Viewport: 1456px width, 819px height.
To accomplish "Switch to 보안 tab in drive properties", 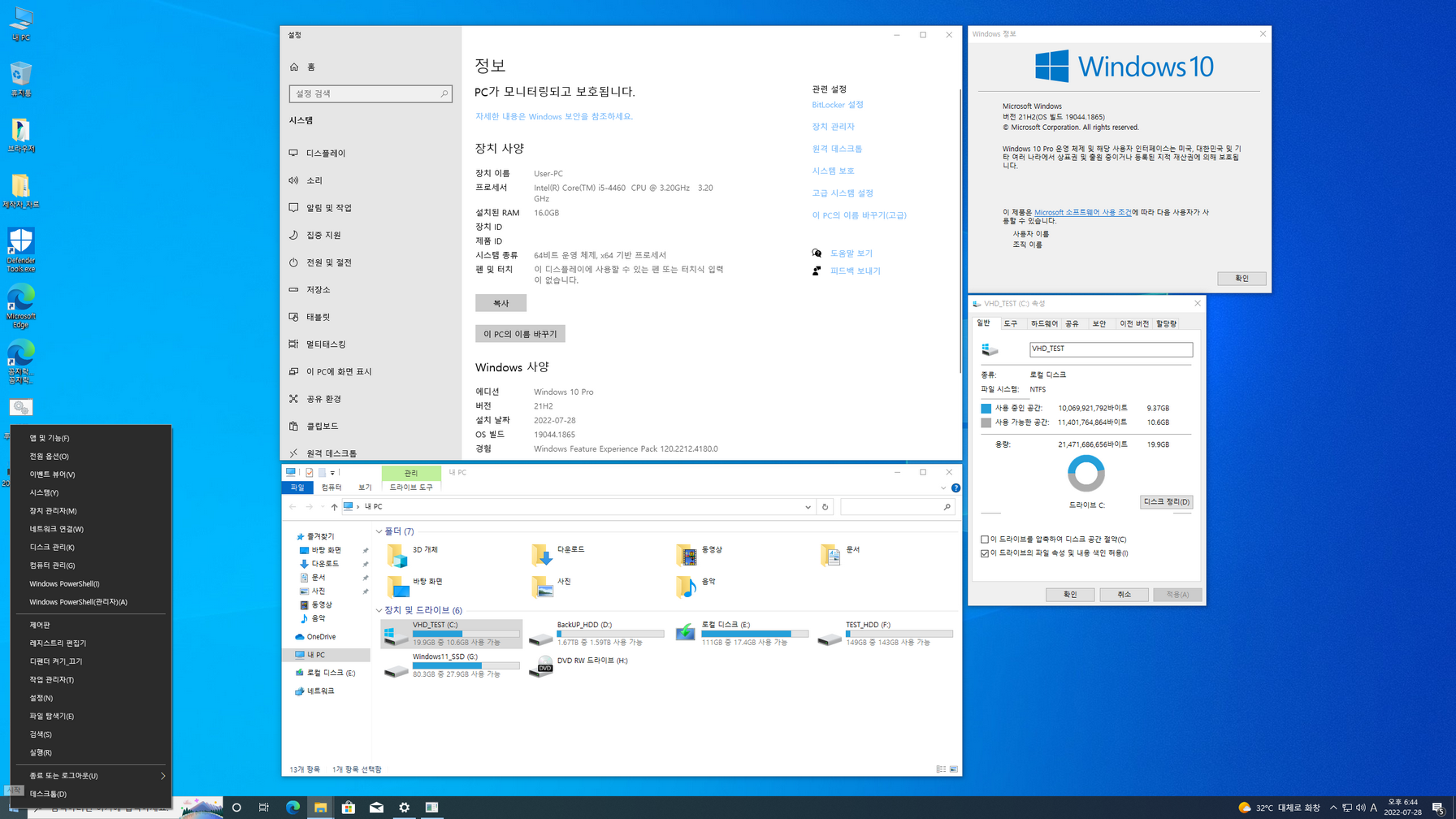I will [x=1099, y=323].
